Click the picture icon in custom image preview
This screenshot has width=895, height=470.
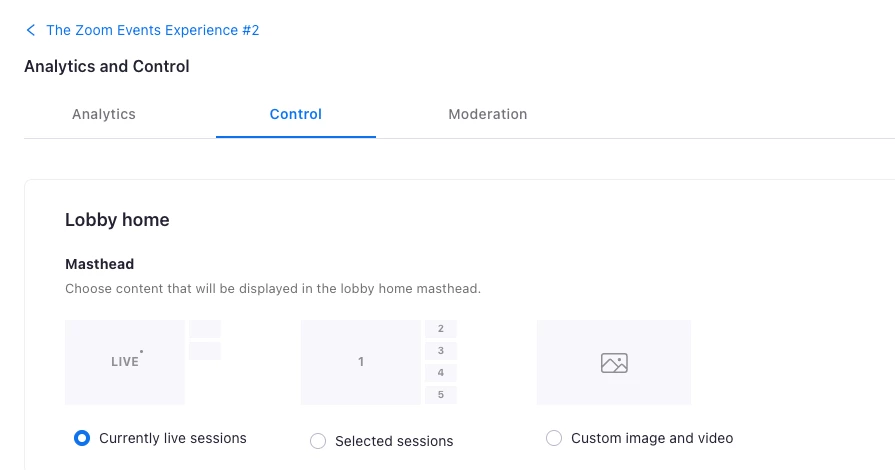614,363
